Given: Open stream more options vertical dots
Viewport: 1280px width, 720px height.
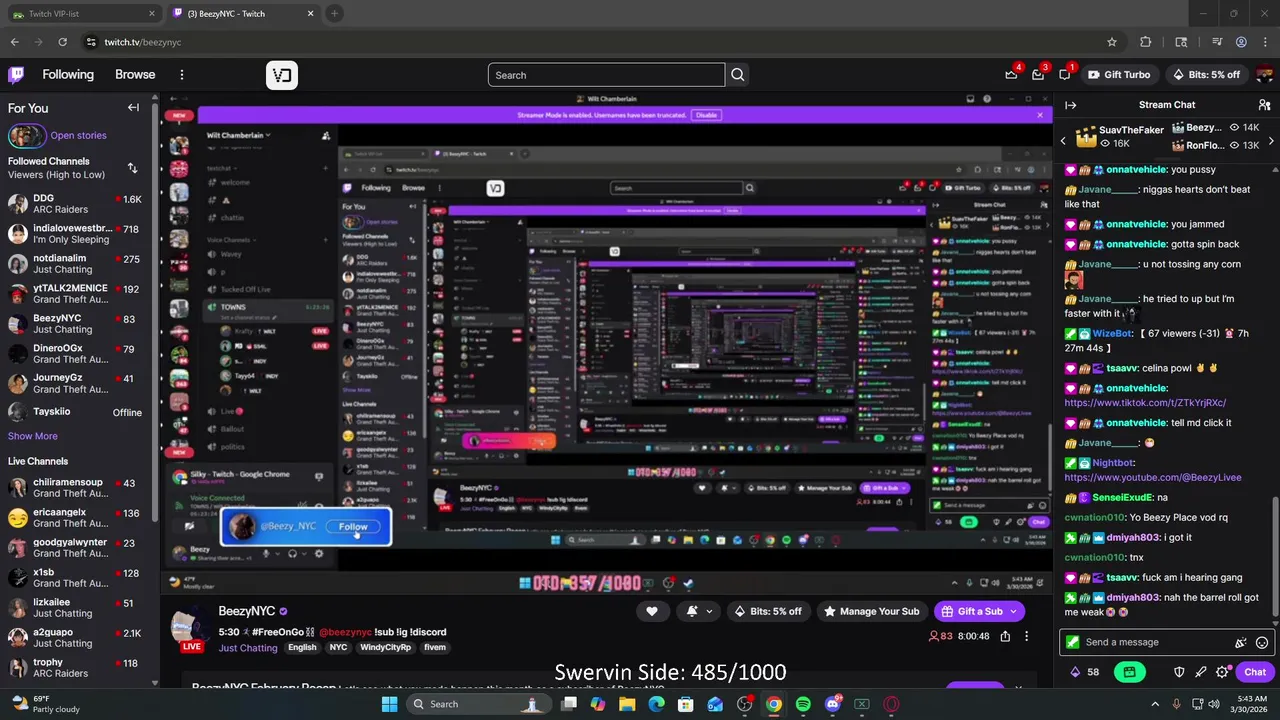Looking at the screenshot, I should point(1026,636).
